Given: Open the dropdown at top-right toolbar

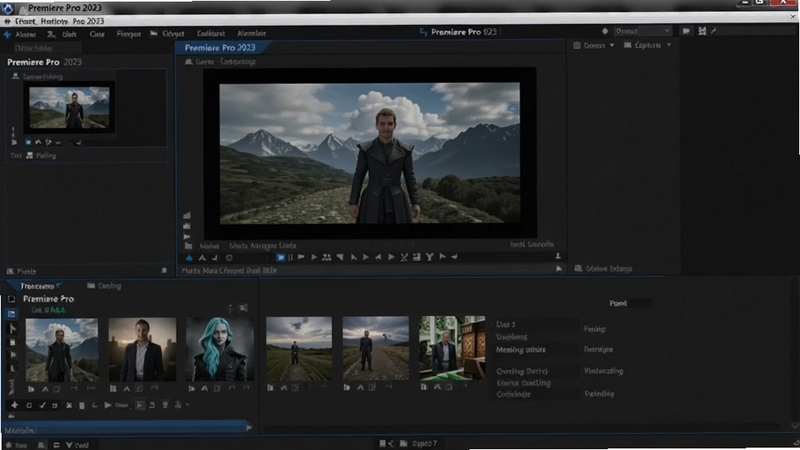Looking at the screenshot, I should [642, 31].
